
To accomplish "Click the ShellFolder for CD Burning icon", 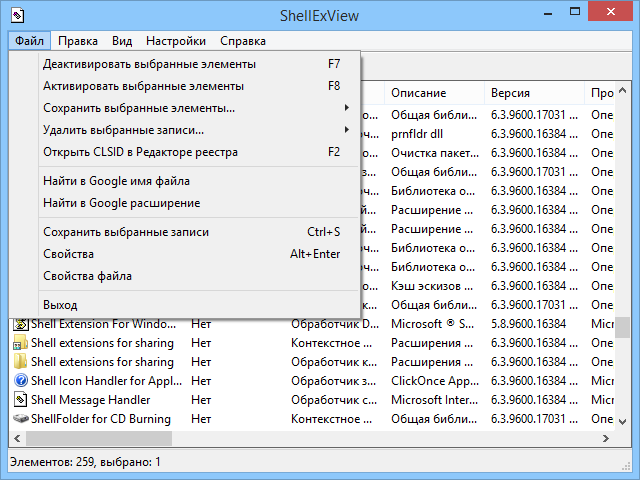I will [x=20, y=419].
